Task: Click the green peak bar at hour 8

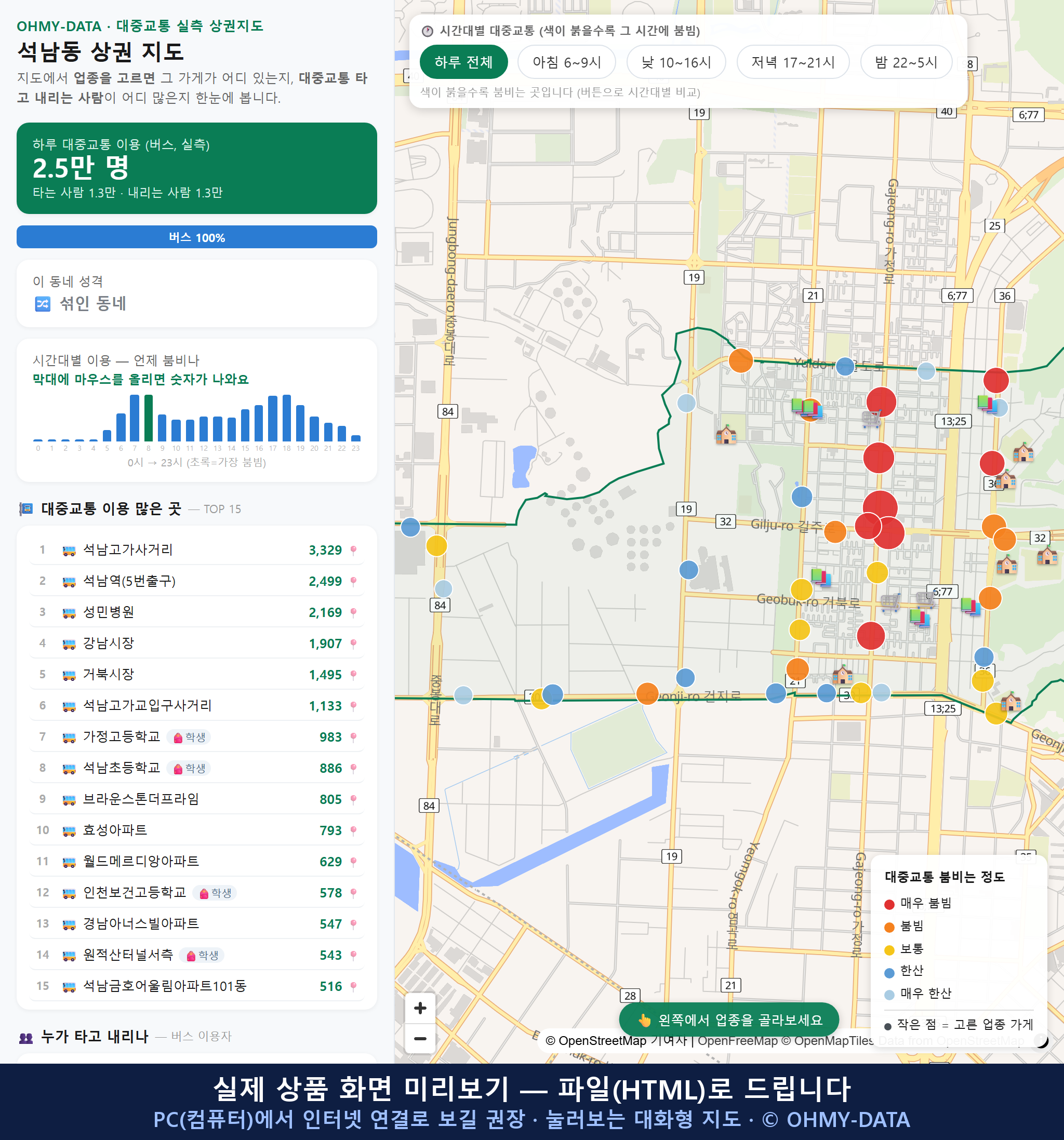Action: tap(149, 418)
